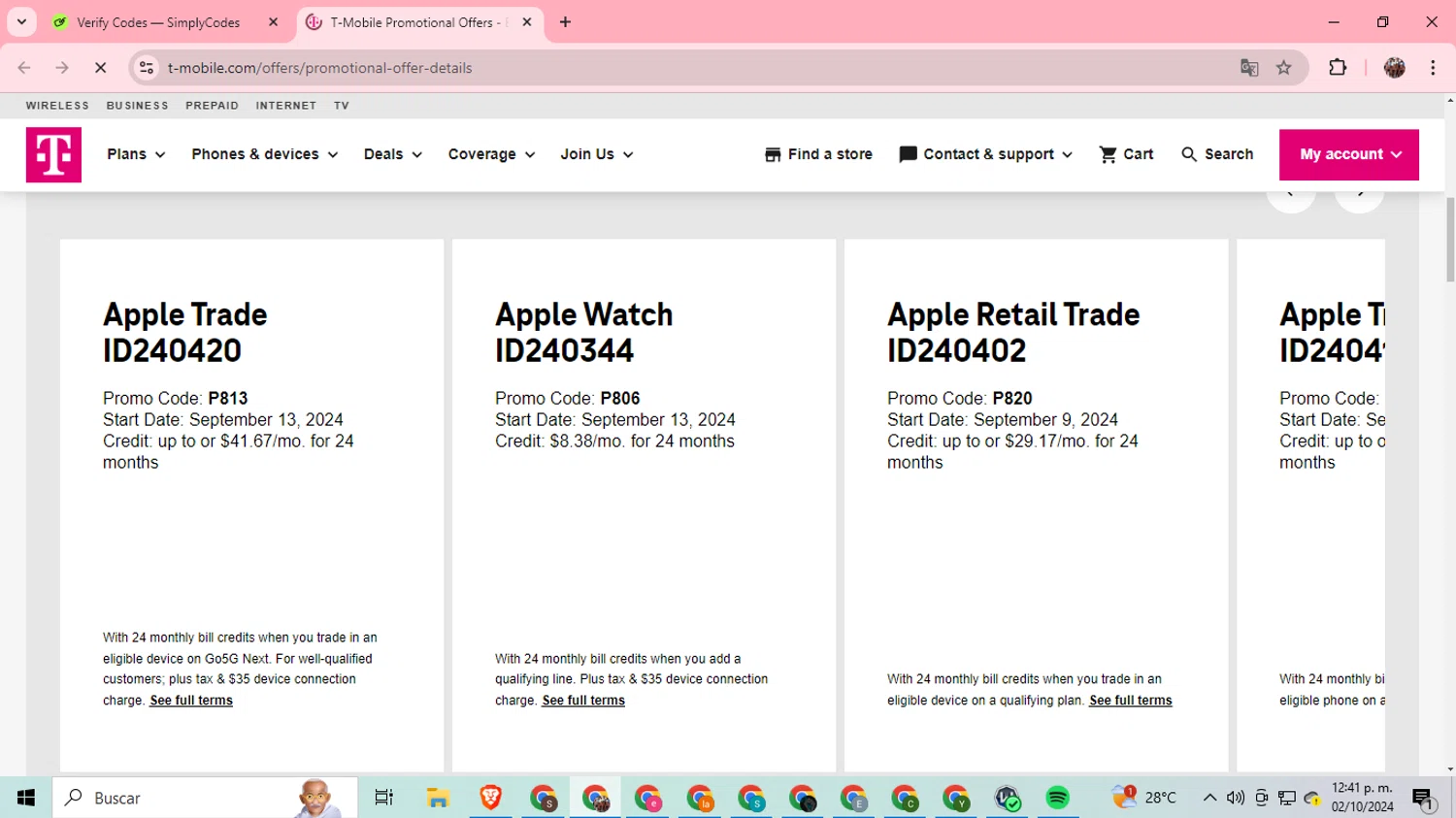View site information icon in address bar

pos(147,68)
